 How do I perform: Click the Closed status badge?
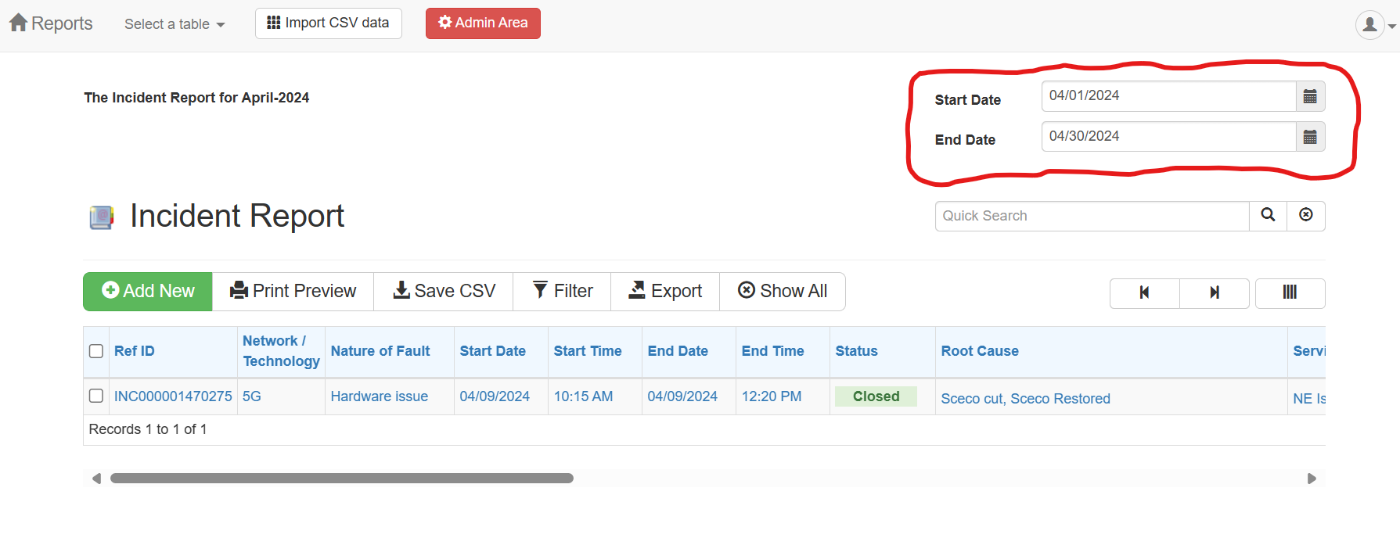pyautogui.click(x=876, y=396)
